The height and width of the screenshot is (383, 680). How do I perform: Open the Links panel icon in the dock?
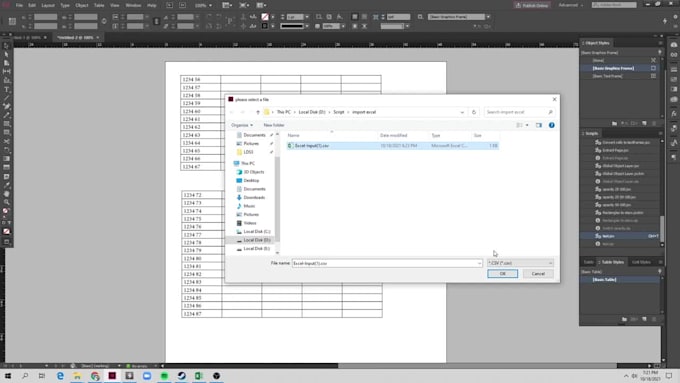click(673, 55)
